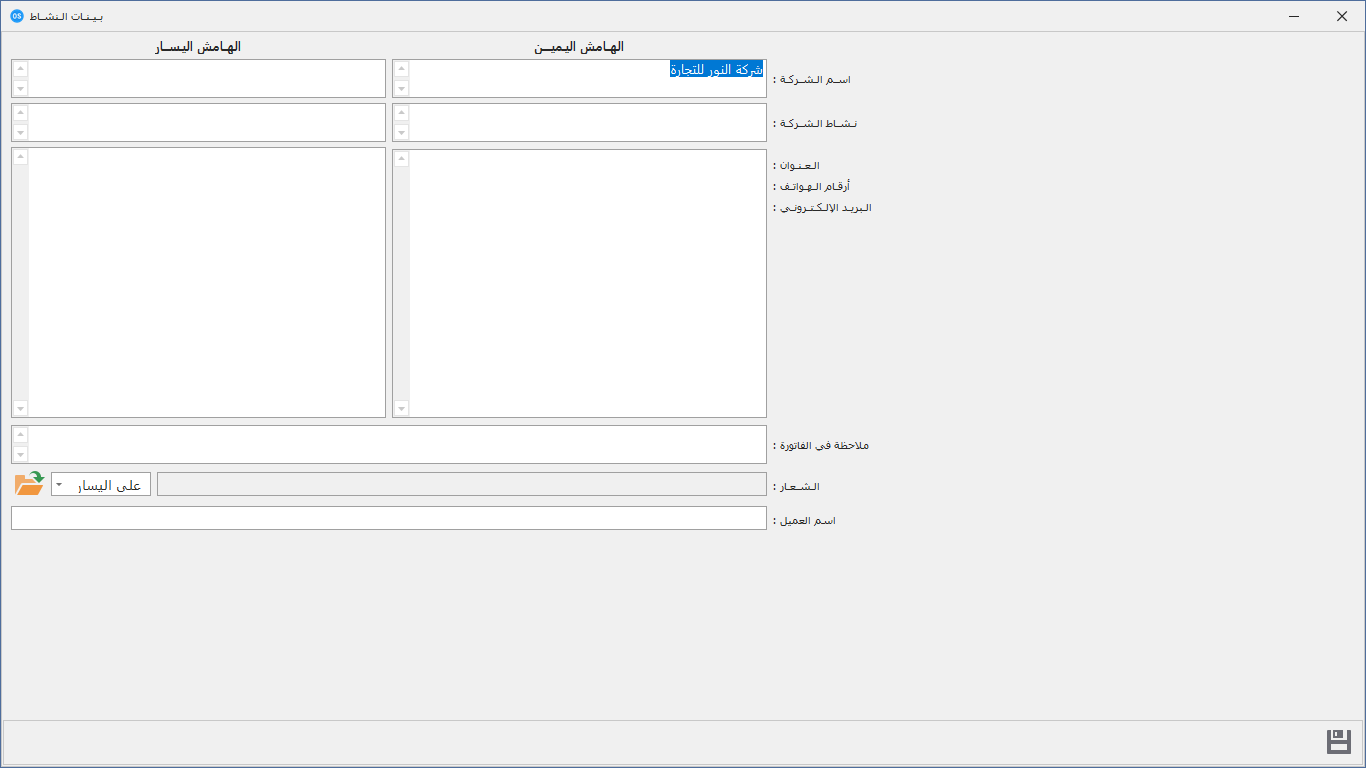Close the 'بيانات النشاط' window
Screen dimensions: 1366x768
1341,16
